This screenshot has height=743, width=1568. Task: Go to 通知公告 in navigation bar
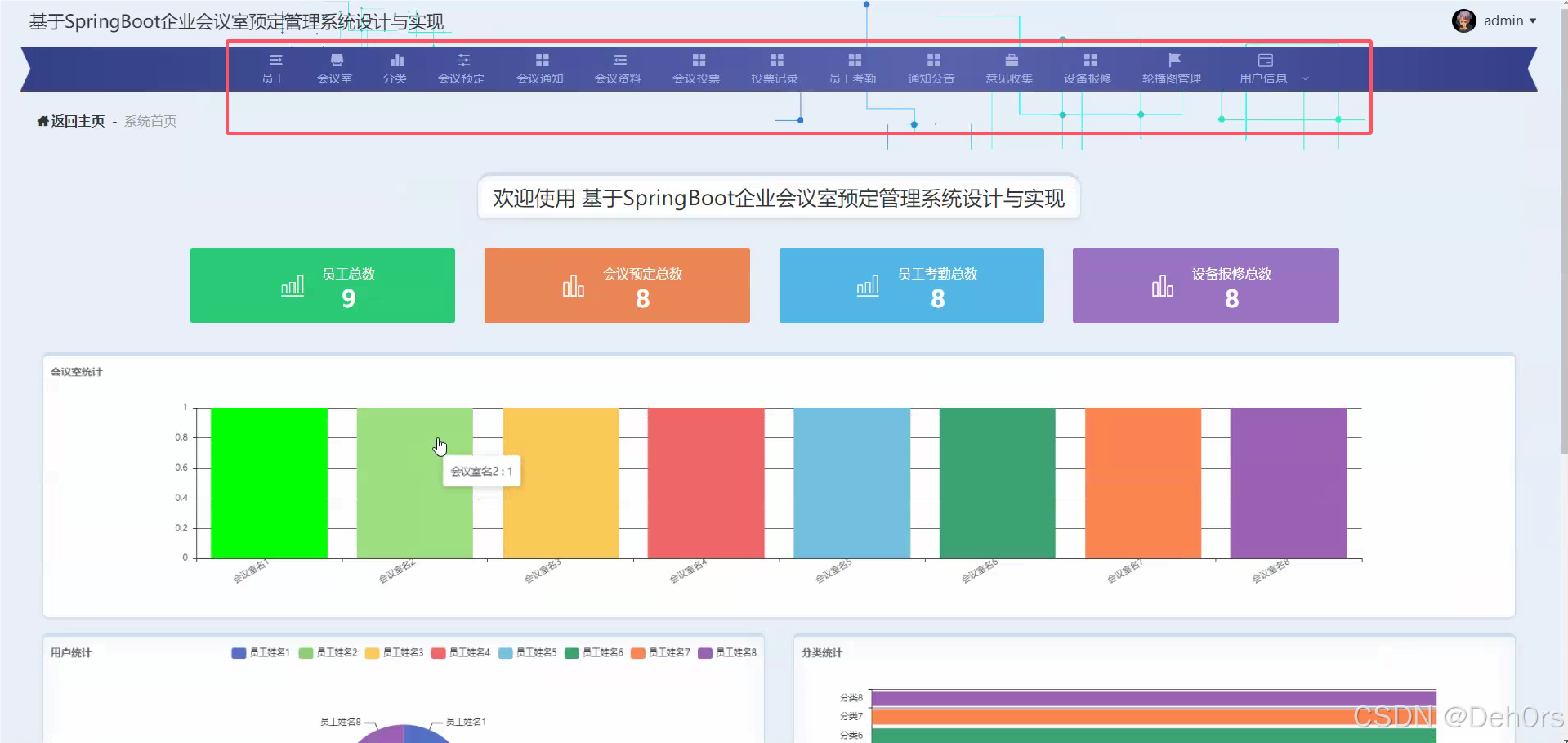931,69
